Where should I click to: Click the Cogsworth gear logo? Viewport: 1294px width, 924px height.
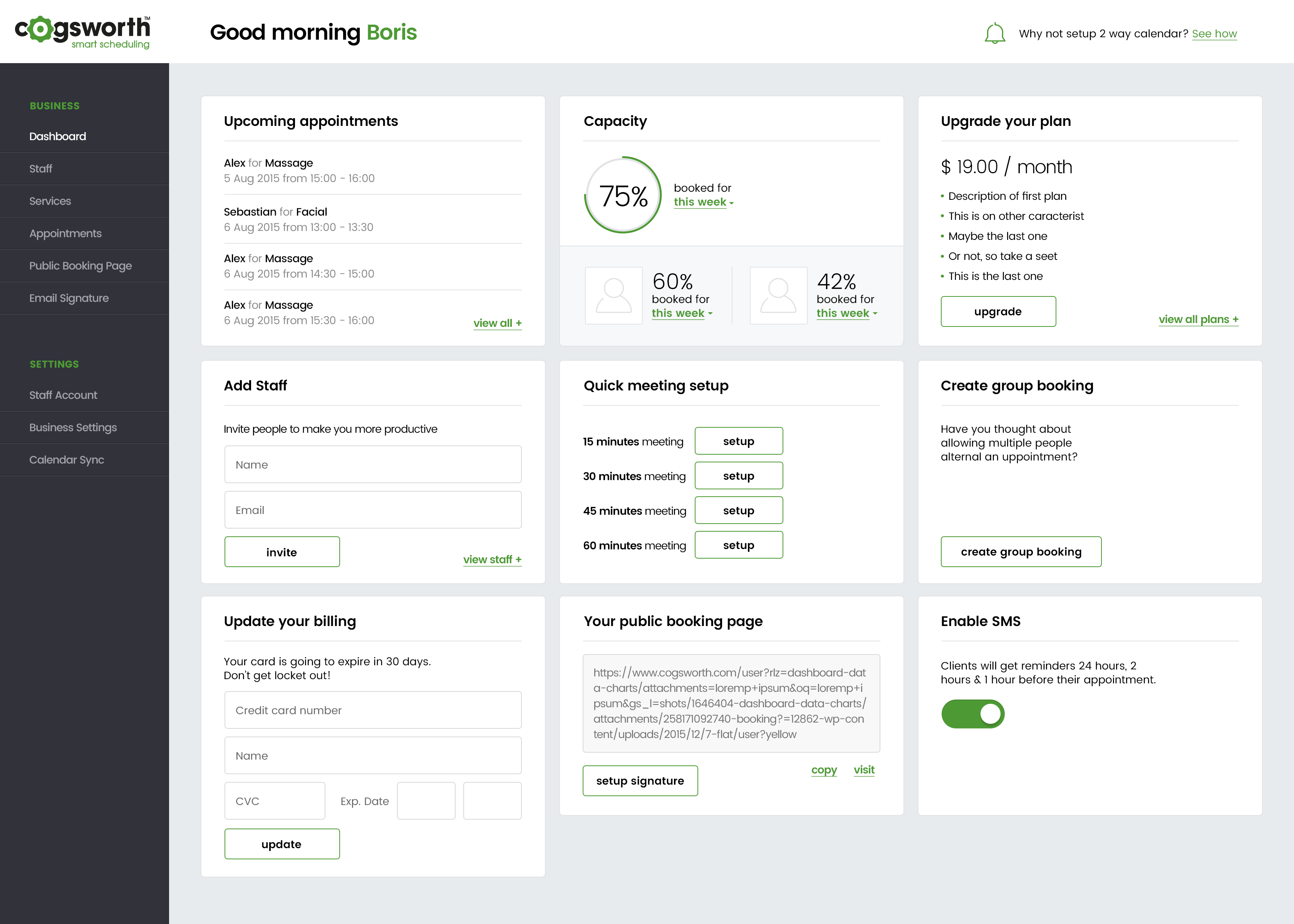tap(40, 29)
